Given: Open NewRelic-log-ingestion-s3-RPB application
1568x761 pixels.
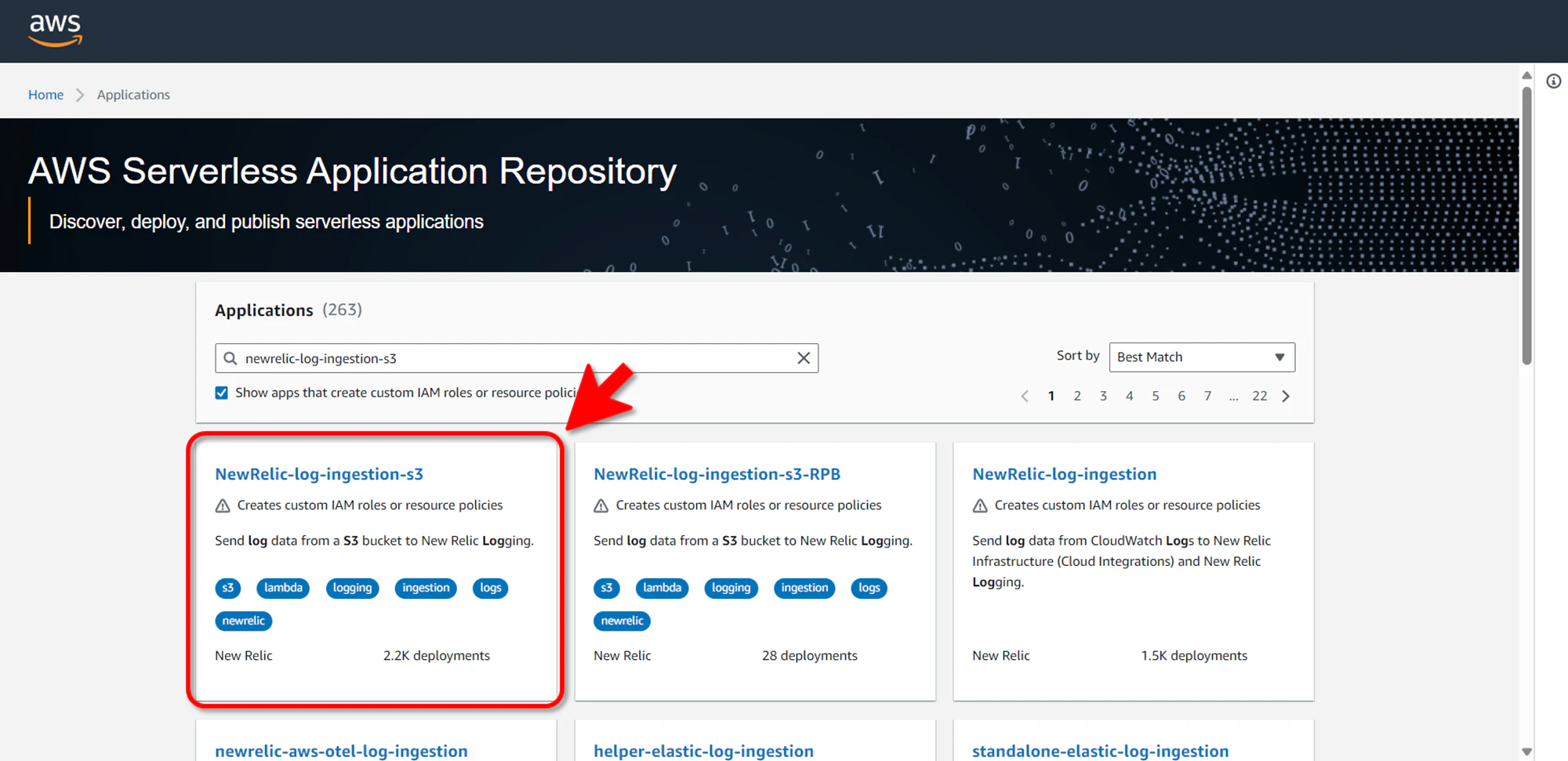Looking at the screenshot, I should click(717, 474).
